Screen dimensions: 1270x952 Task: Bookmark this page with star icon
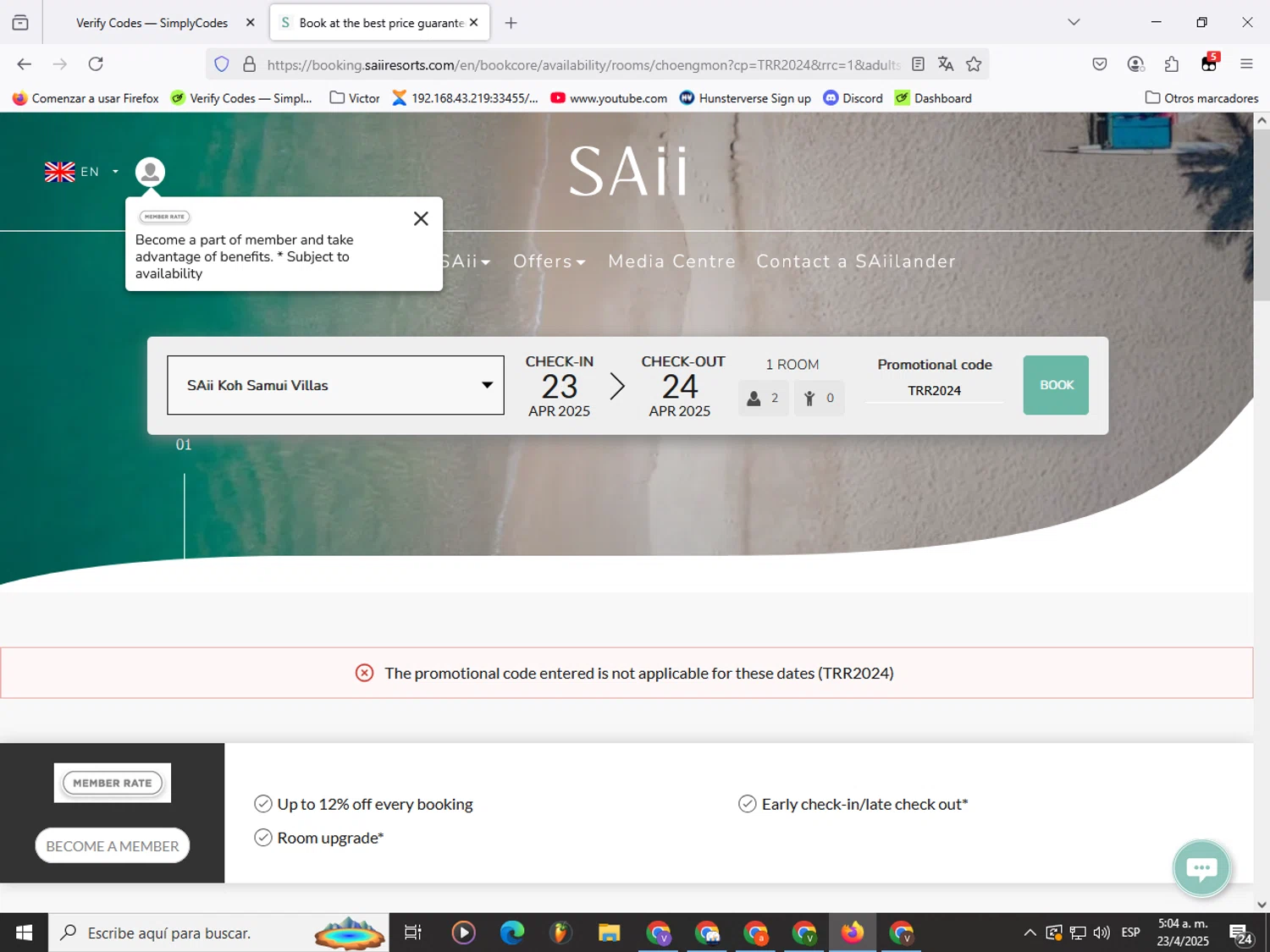(x=974, y=64)
